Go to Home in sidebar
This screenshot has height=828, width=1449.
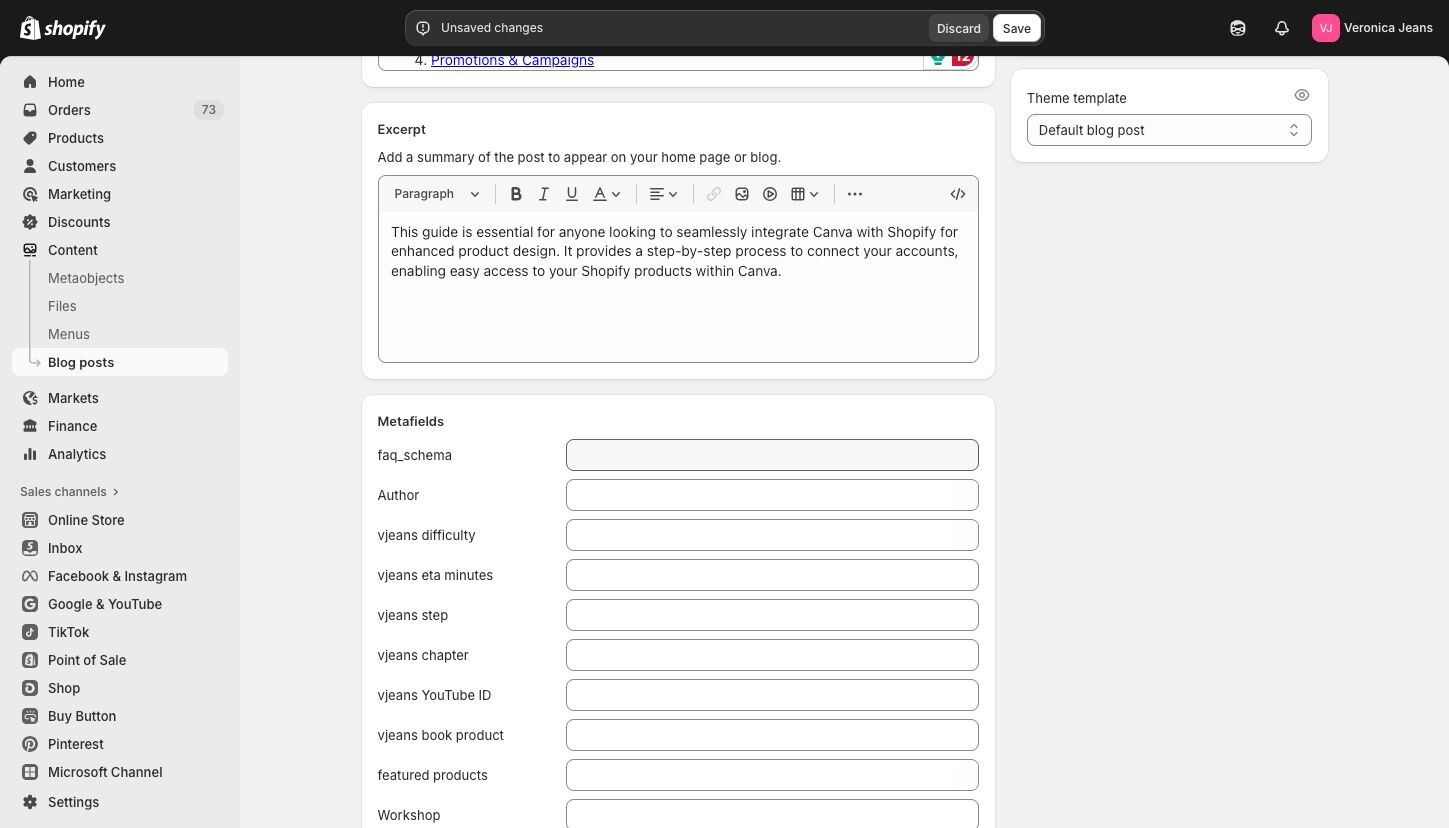tap(66, 82)
